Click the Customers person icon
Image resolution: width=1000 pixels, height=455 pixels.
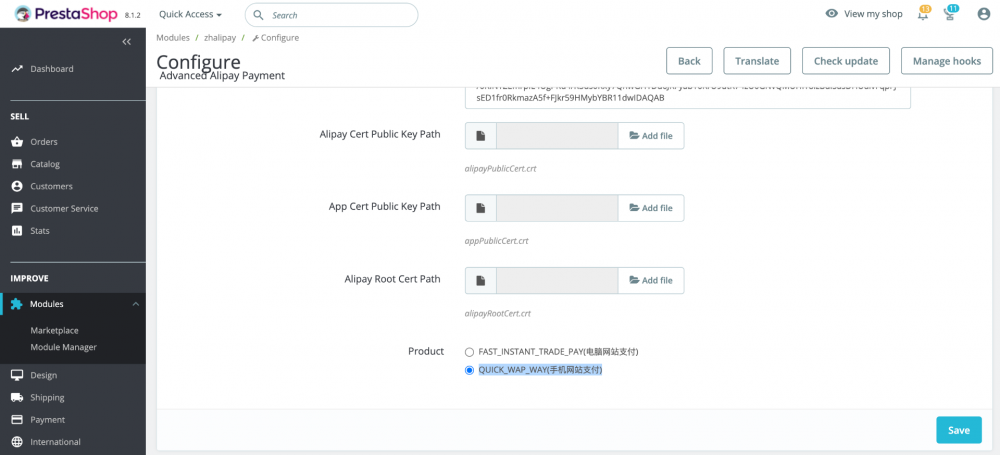click(x=17, y=186)
